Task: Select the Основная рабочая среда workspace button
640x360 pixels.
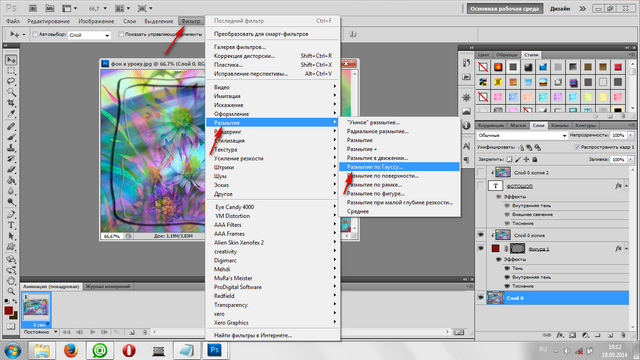Action: pos(504,9)
